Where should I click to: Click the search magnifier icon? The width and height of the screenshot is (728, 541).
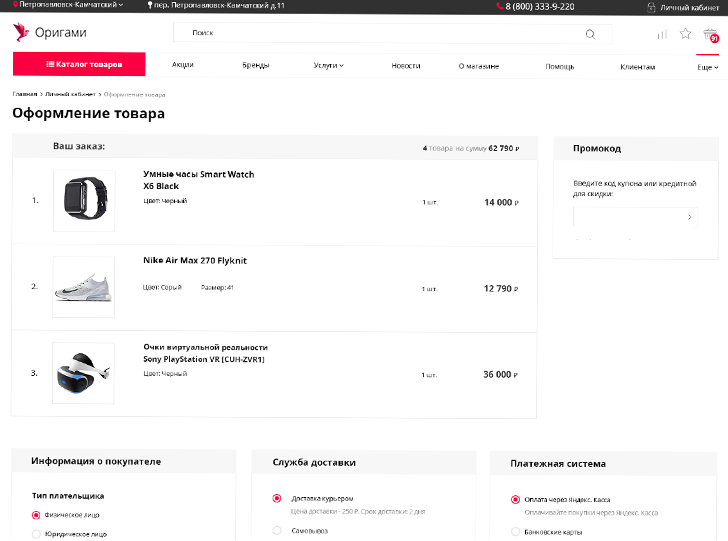[590, 34]
